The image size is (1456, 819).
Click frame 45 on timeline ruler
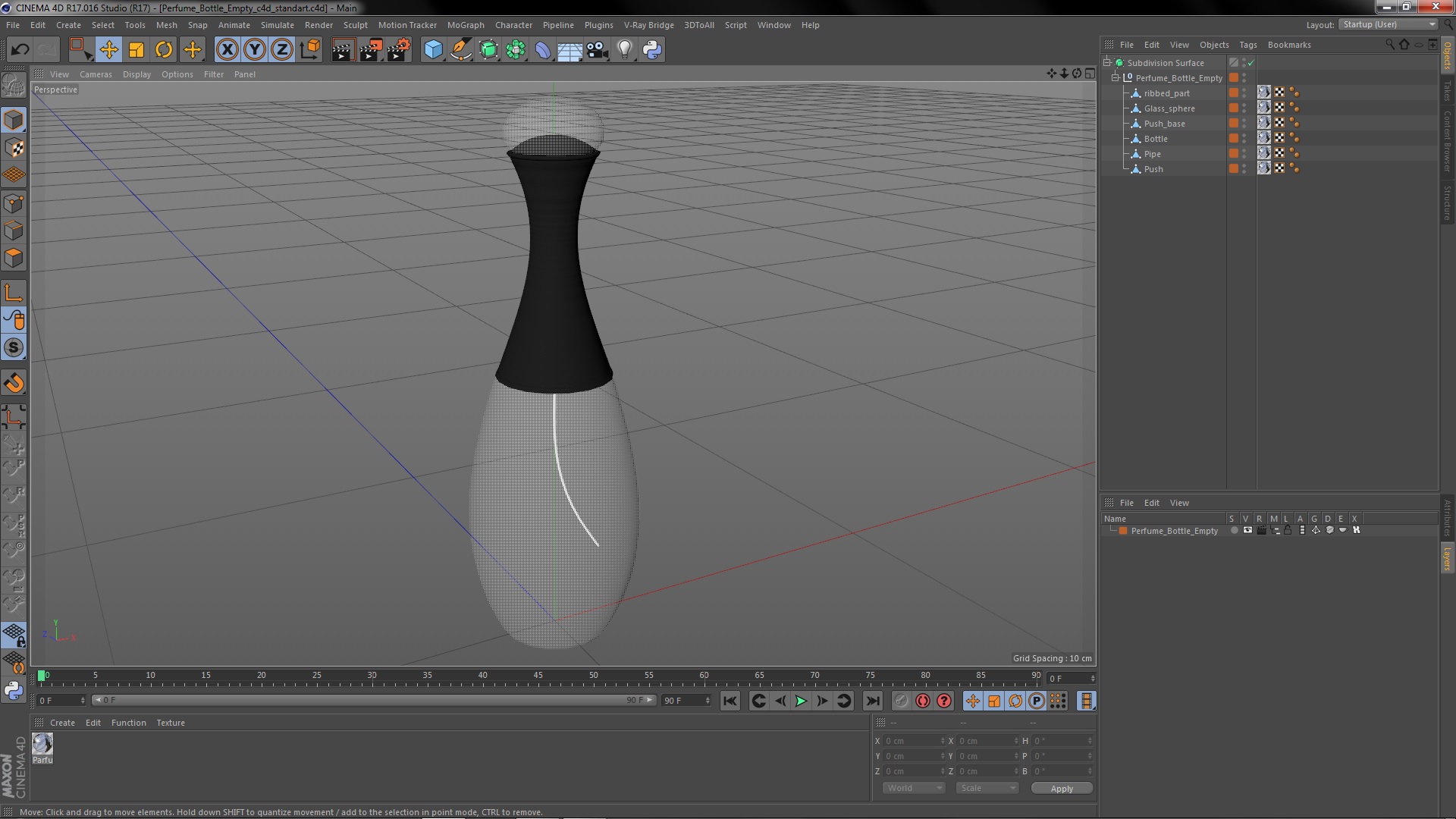pyautogui.click(x=538, y=675)
